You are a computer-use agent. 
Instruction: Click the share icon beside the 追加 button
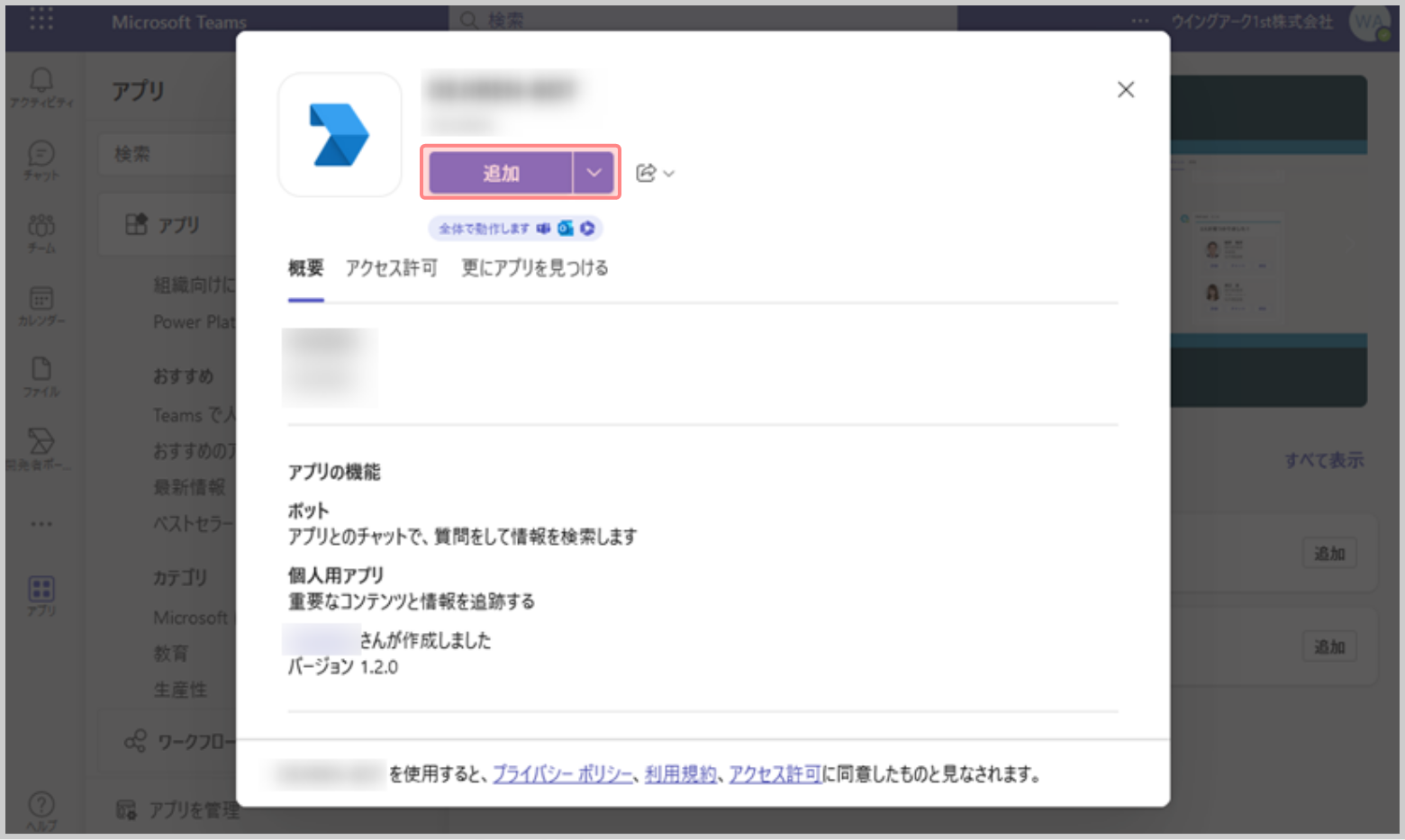646,173
